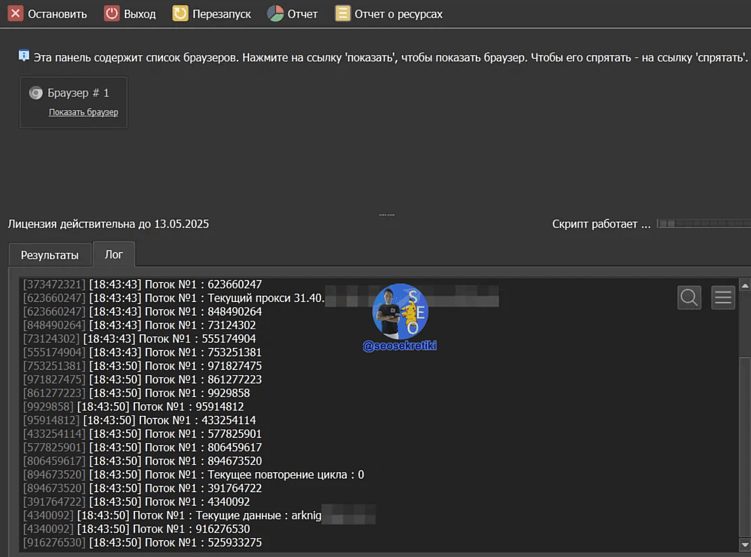Click the red Остановить stop icon
The height and width of the screenshot is (557, 751).
click(x=15, y=13)
